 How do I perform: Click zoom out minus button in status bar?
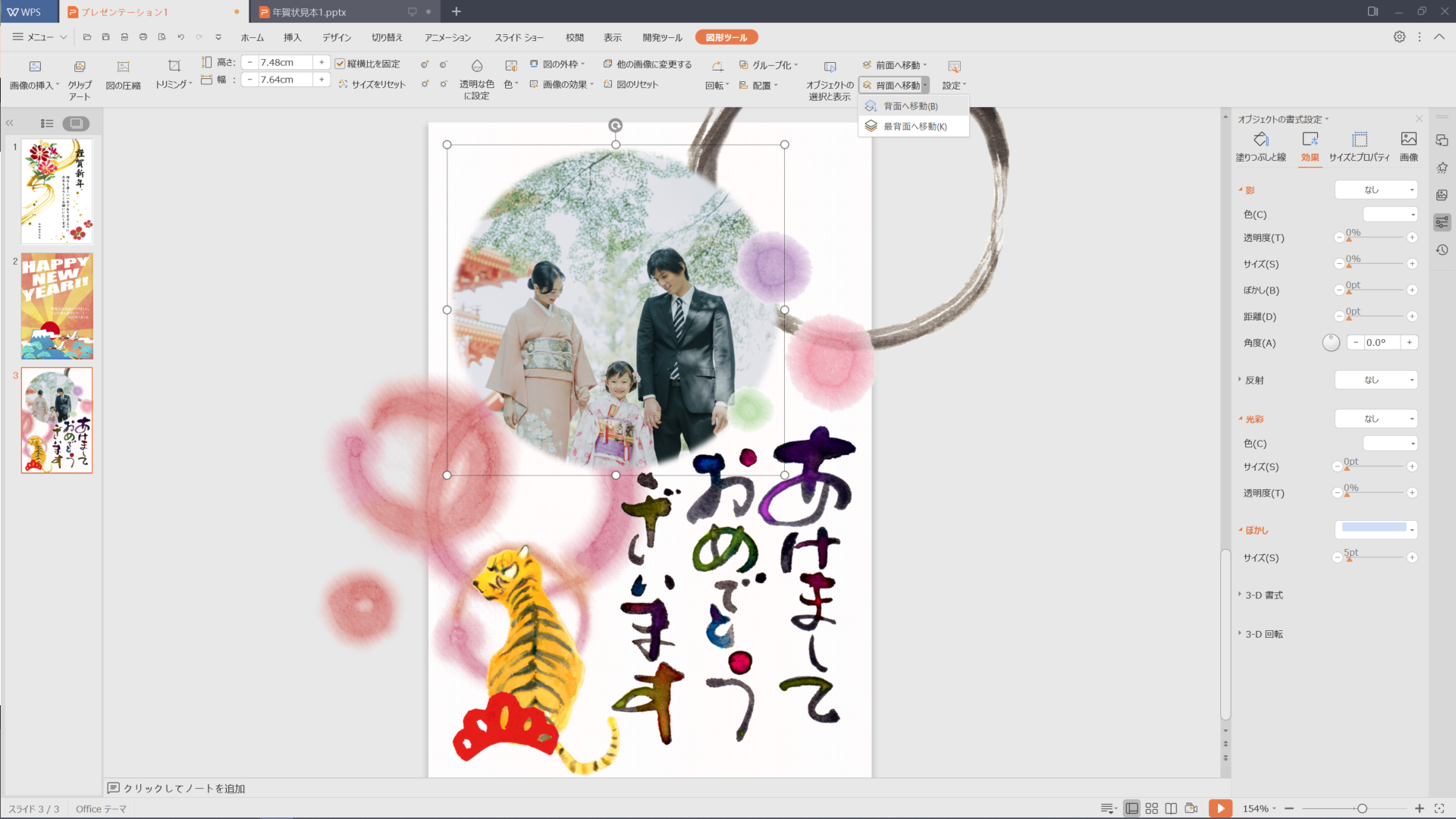tap(1289, 808)
